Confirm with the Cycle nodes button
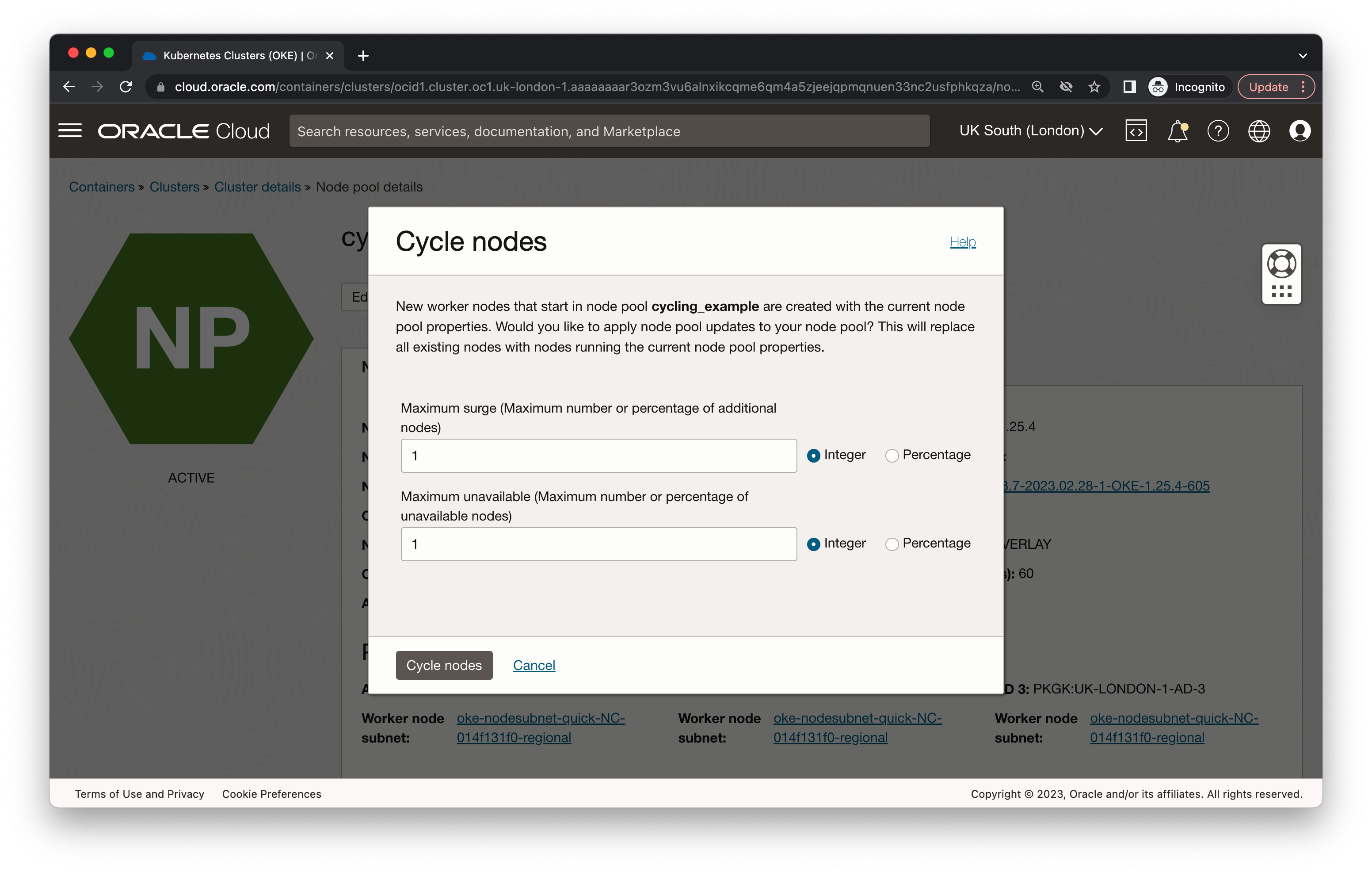Image resolution: width=1372 pixels, height=873 pixels. tap(444, 665)
